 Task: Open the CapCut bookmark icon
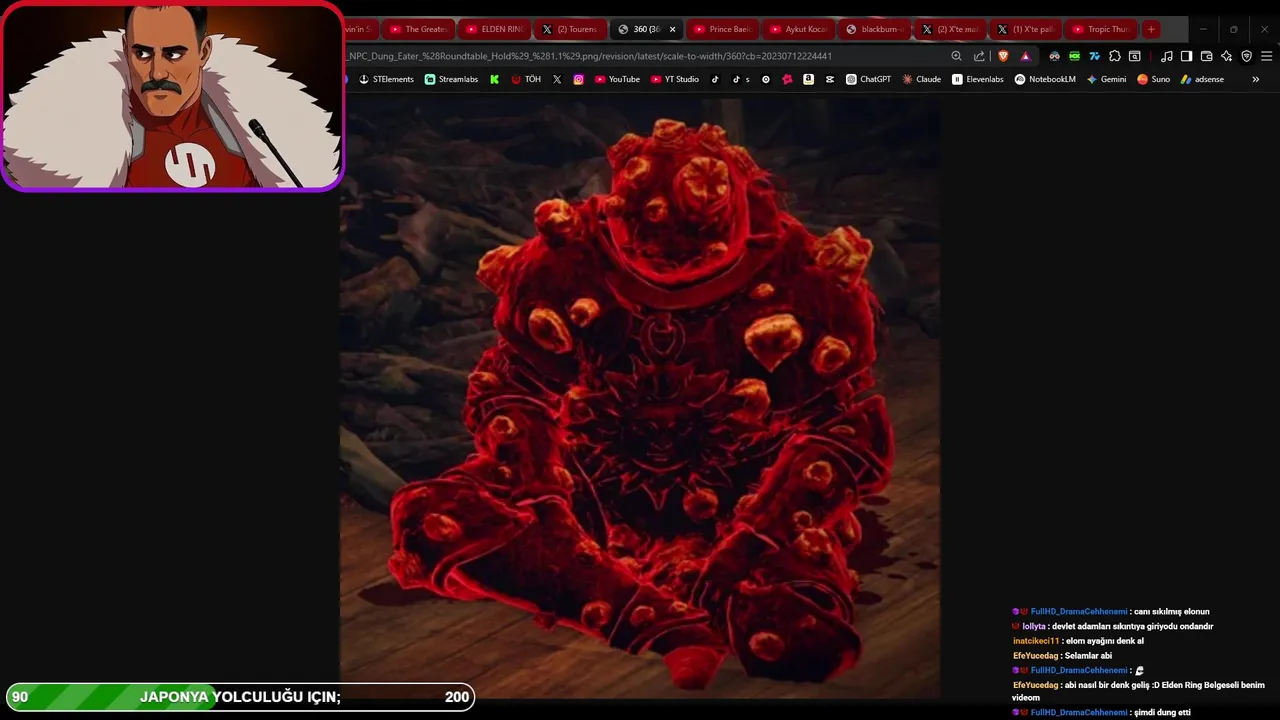830,79
